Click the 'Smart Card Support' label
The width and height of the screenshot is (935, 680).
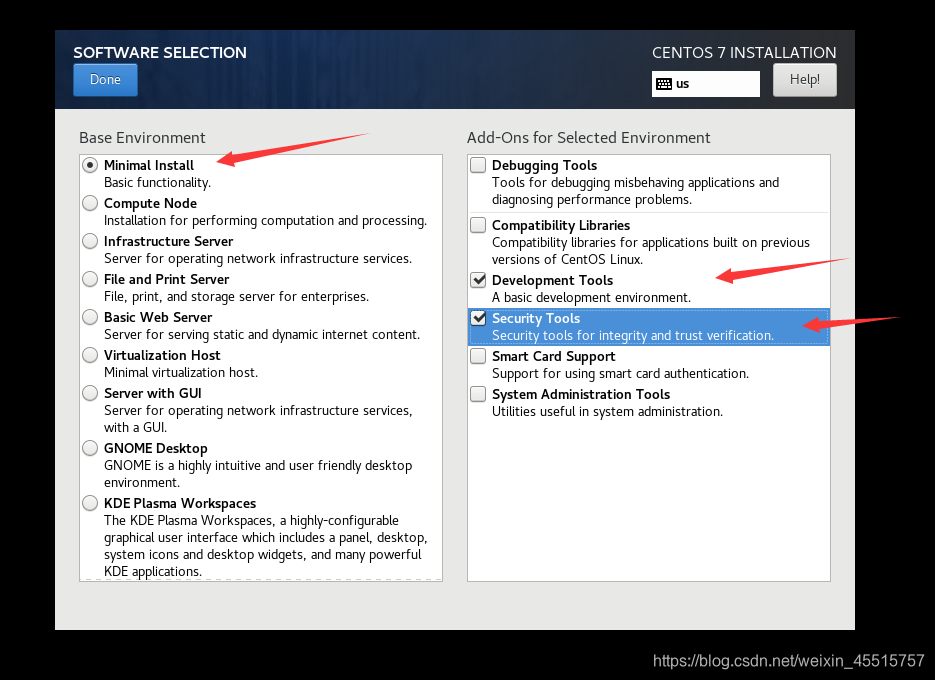click(x=553, y=357)
